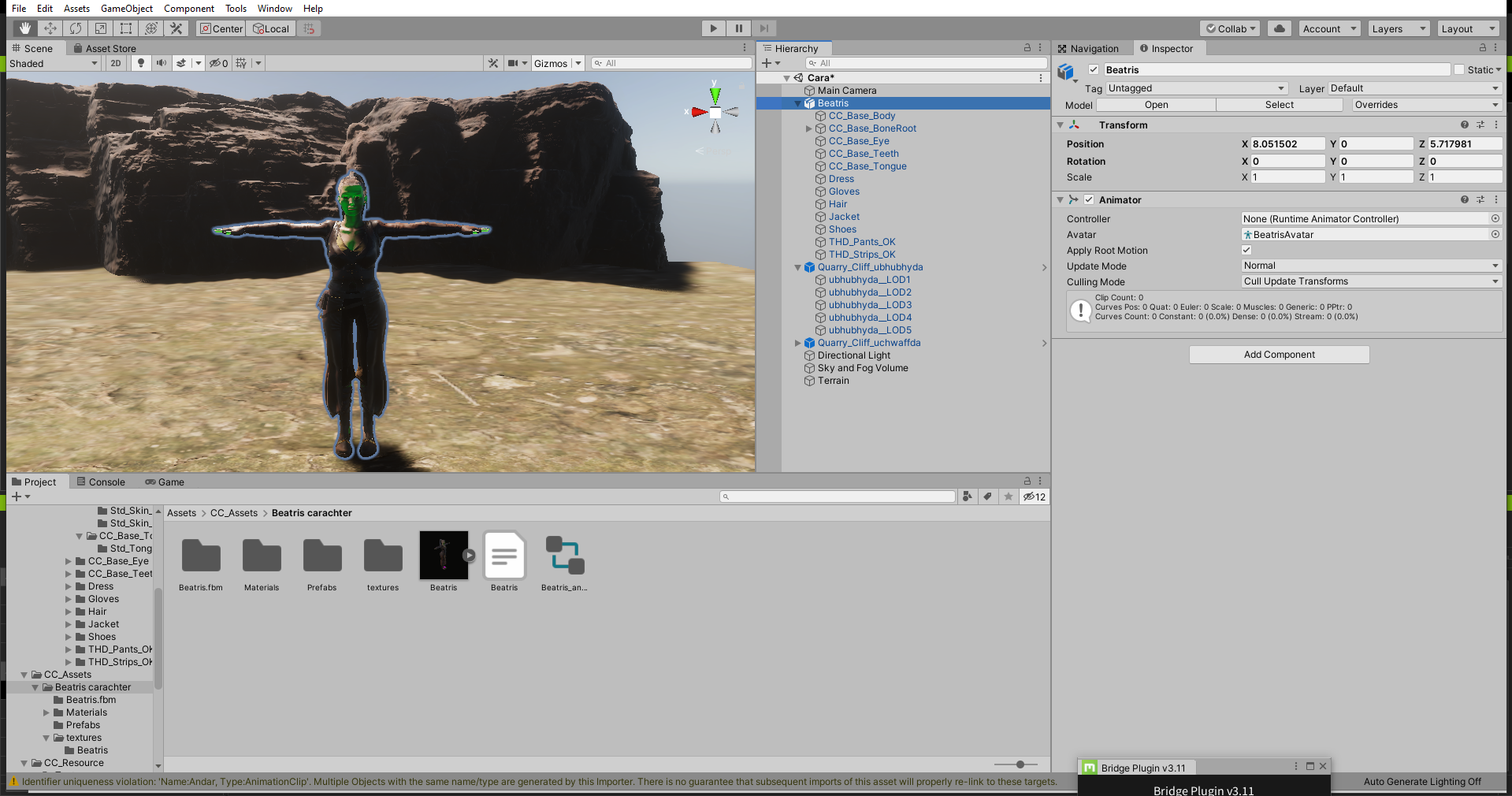This screenshot has height=796, width=1512.
Task: Toggle grid snapping icon in toolbar
Action: point(310,28)
